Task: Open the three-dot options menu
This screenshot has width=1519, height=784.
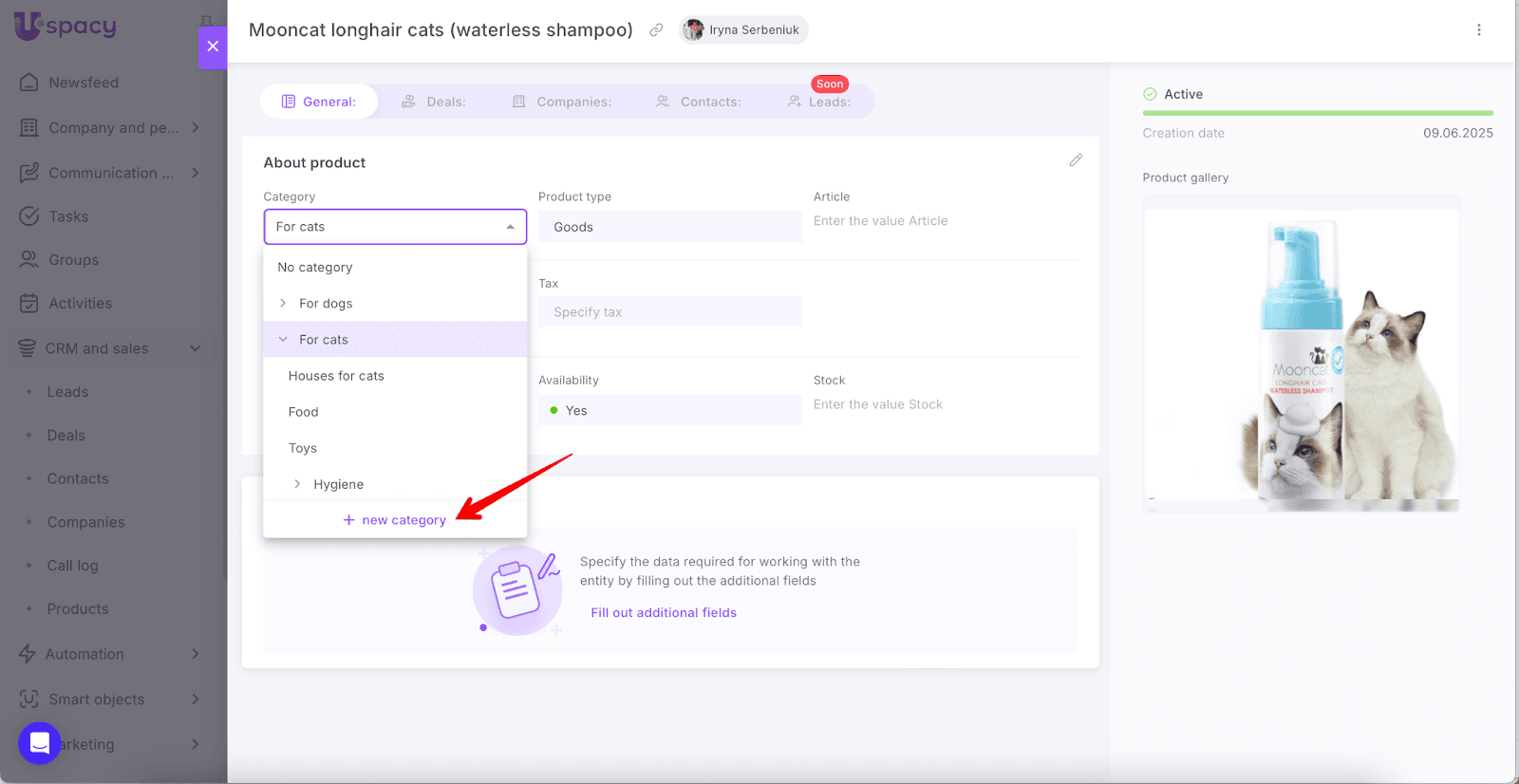Action: pos(1478,30)
